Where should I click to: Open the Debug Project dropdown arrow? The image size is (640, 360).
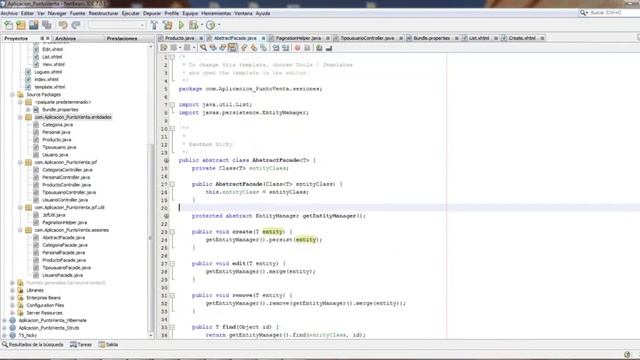202,25
